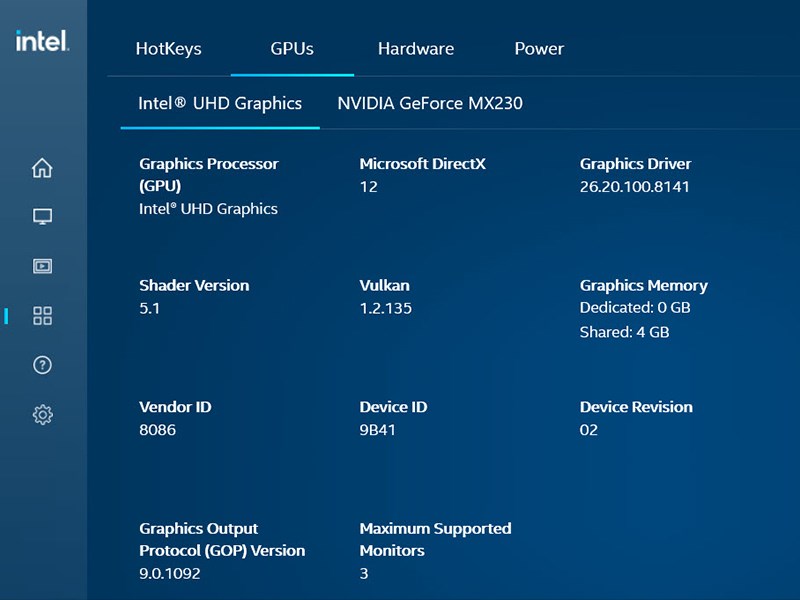Select the Home icon in the sidebar
Screen dimensions: 800x600
[42, 168]
